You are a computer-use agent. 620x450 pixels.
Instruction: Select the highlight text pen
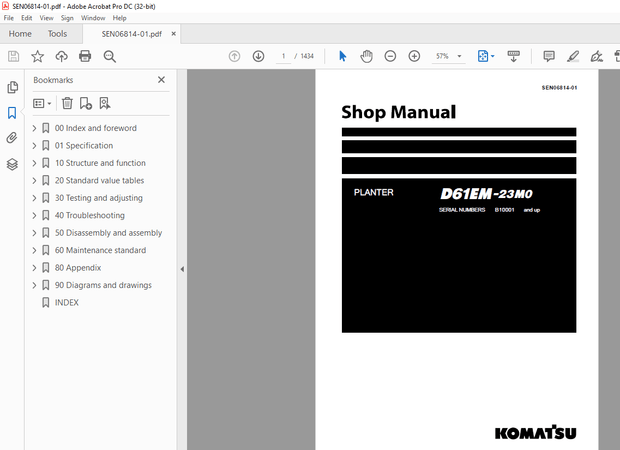(573, 56)
